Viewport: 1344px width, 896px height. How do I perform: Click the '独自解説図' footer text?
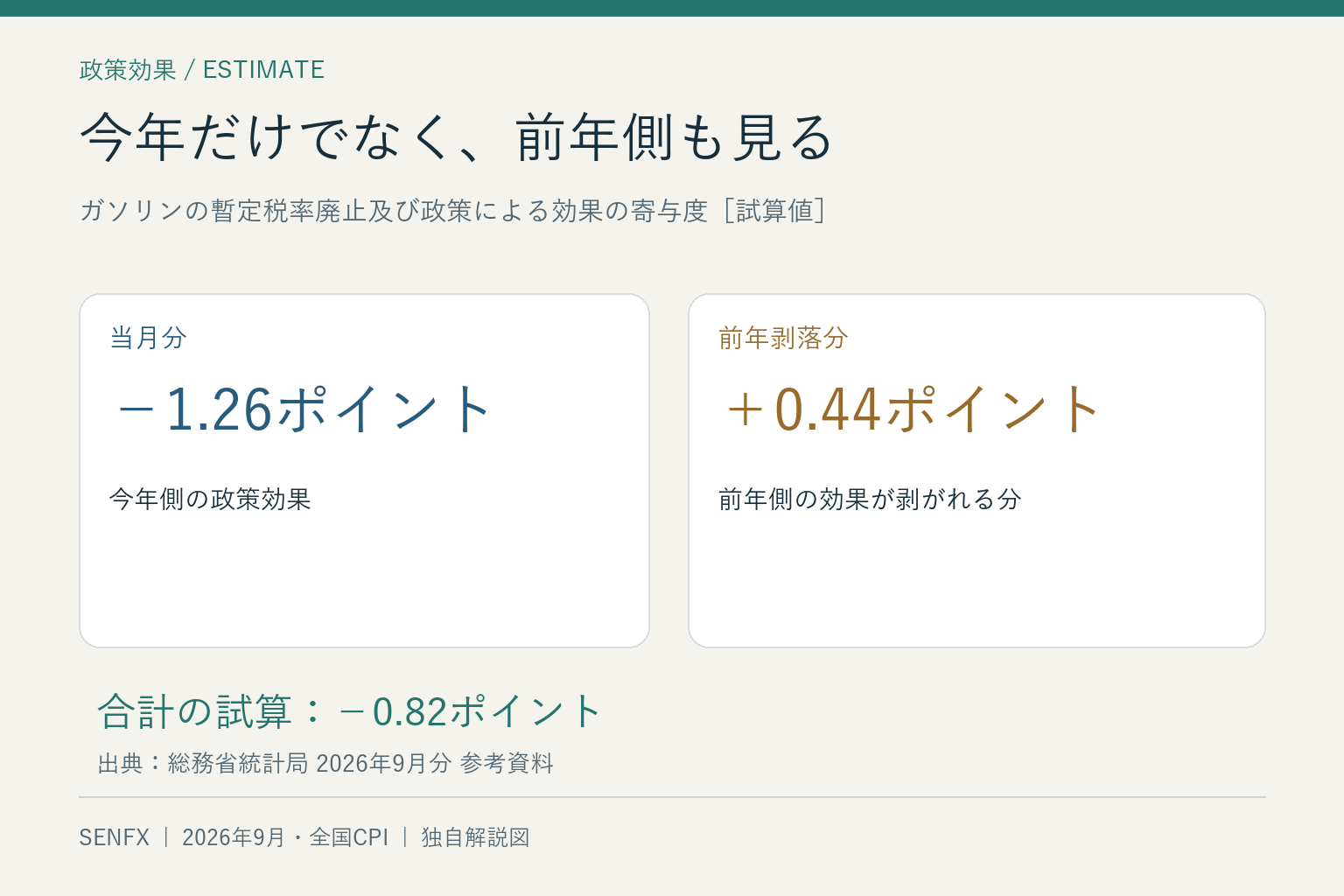pos(475,837)
